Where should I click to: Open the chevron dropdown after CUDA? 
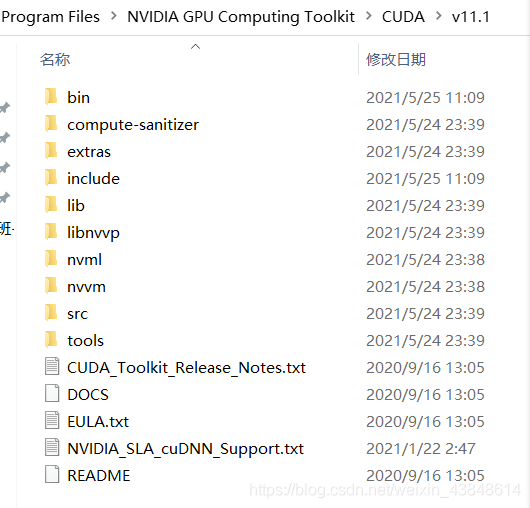438,16
